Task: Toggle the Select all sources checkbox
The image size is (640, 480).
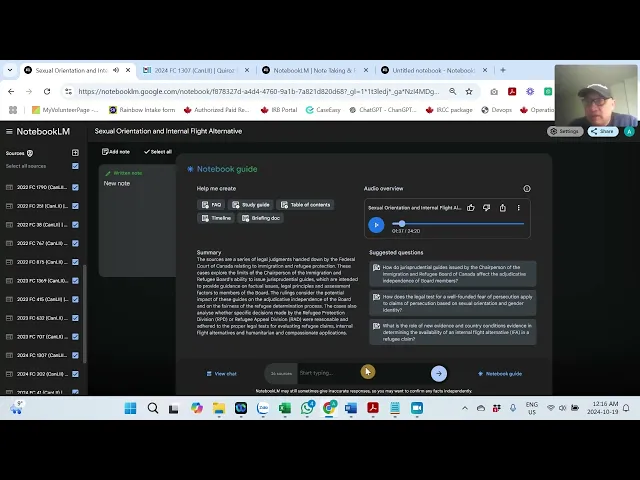Action: coord(75,166)
